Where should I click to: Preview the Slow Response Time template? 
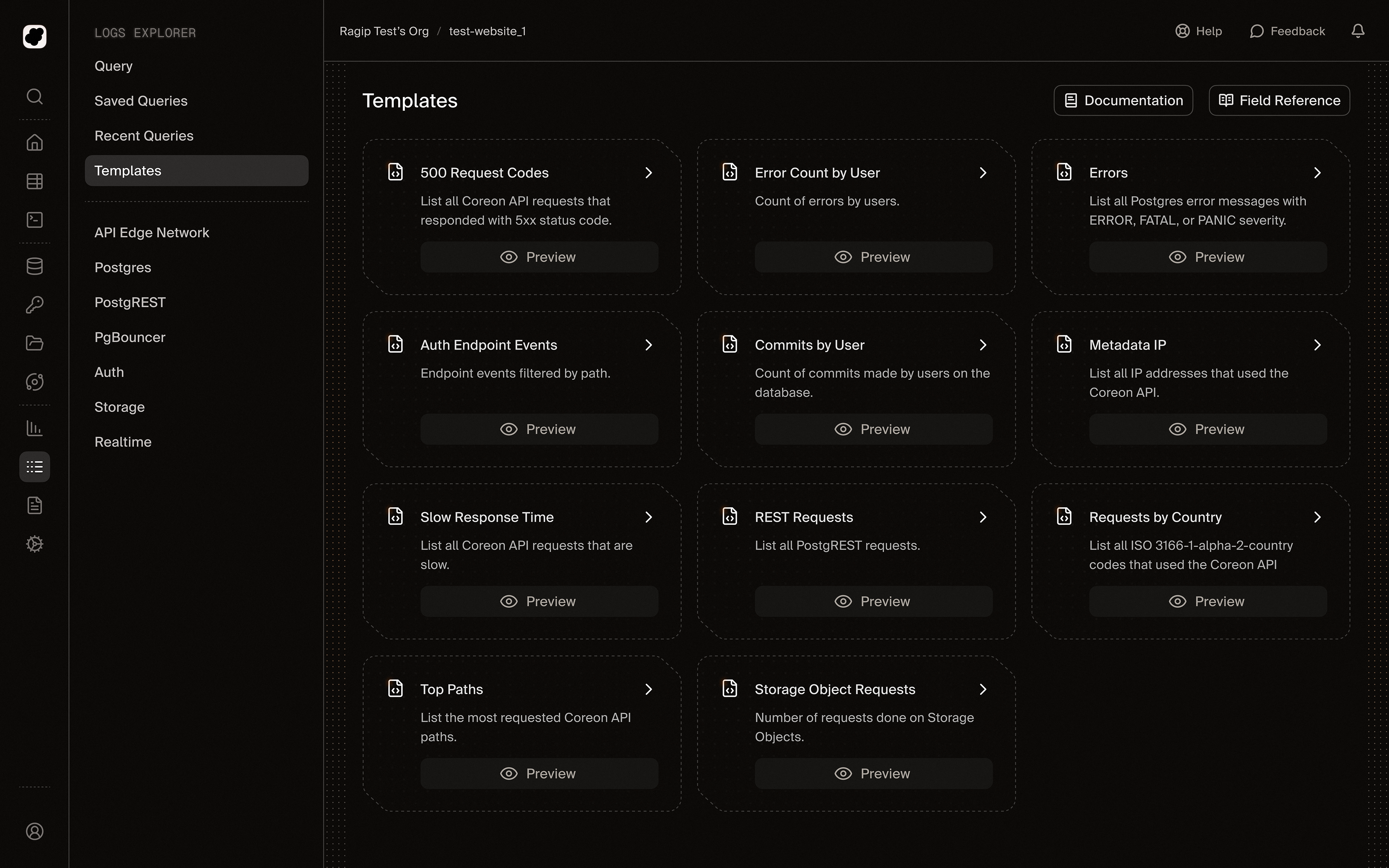pyautogui.click(x=539, y=600)
